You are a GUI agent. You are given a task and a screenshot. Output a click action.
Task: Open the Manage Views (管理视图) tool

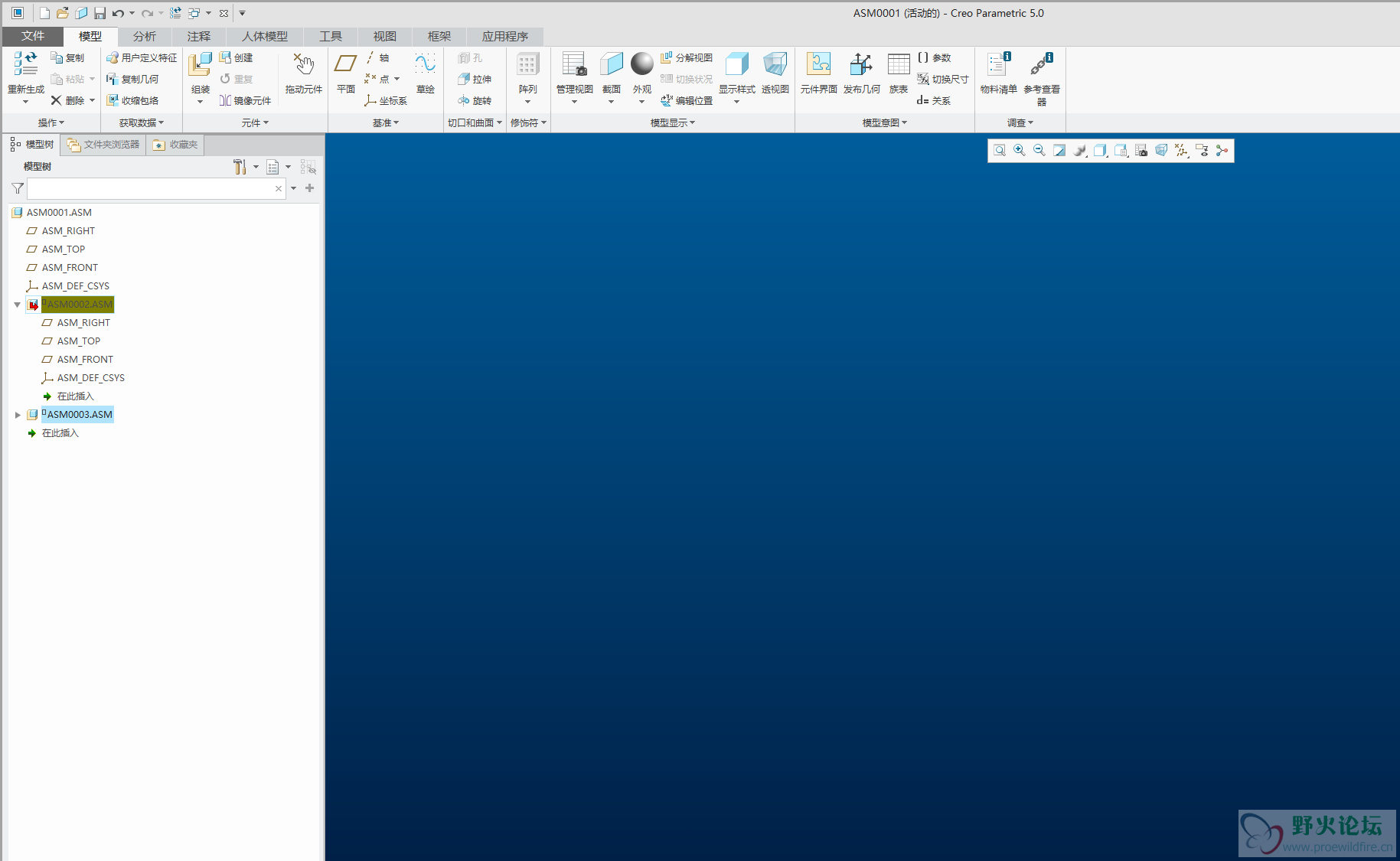(574, 64)
